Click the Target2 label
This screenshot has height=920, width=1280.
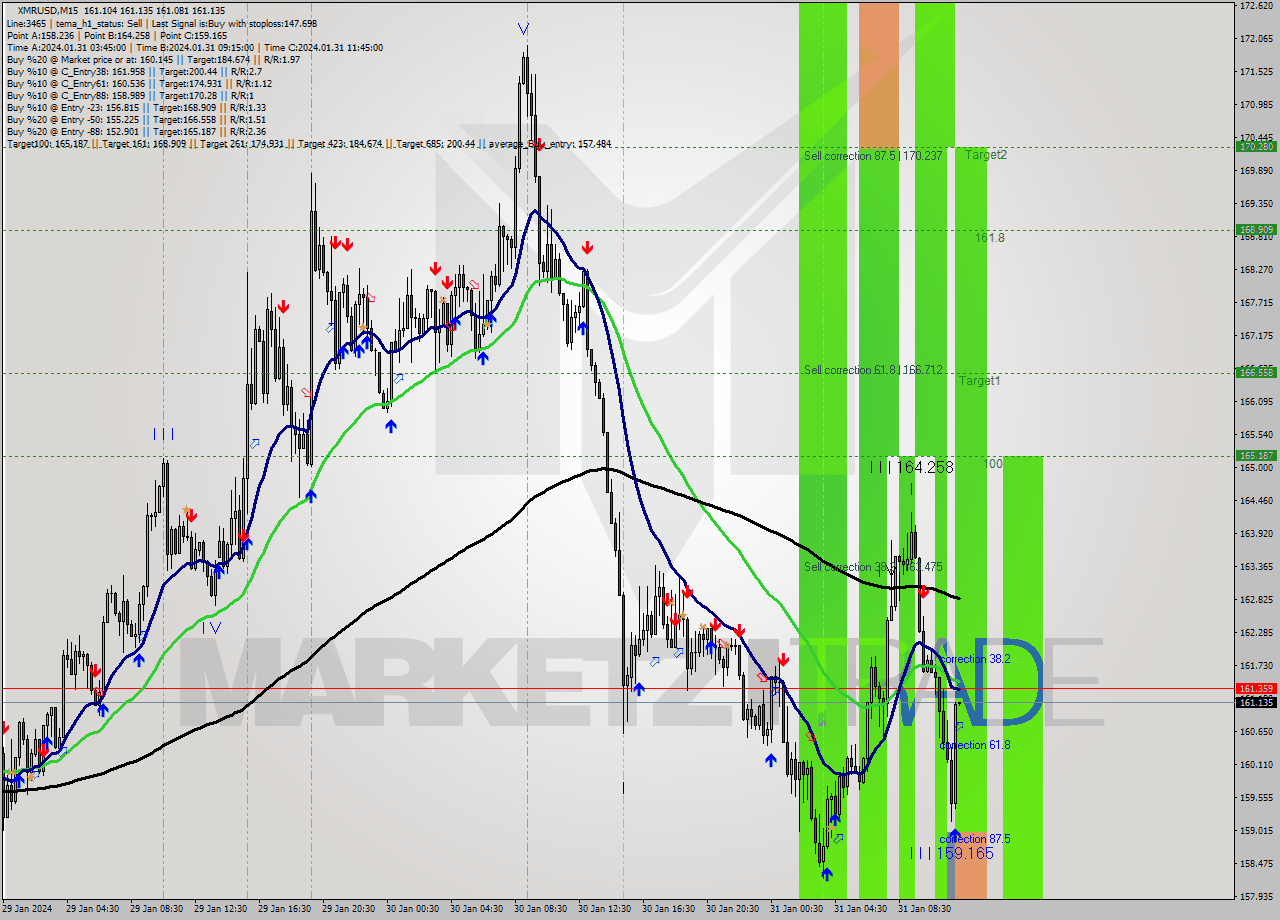(x=985, y=155)
